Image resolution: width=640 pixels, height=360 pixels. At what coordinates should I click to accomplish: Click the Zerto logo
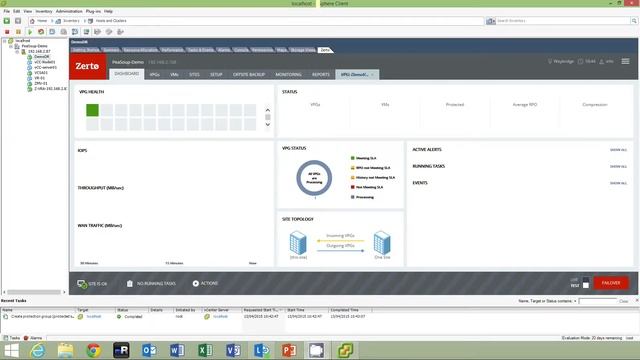pyautogui.click(x=87, y=66)
